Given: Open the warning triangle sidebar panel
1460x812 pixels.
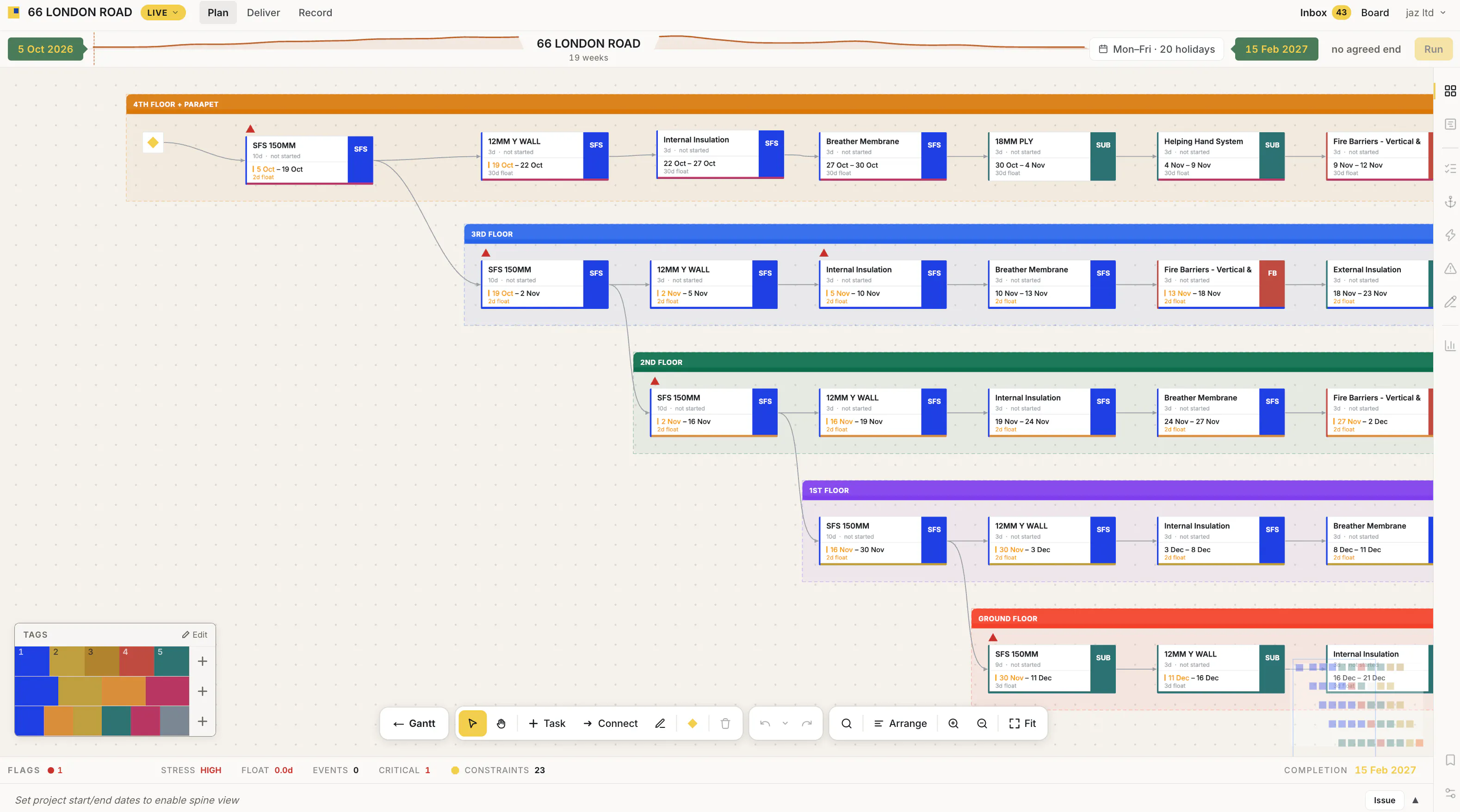Looking at the screenshot, I should point(1450,268).
